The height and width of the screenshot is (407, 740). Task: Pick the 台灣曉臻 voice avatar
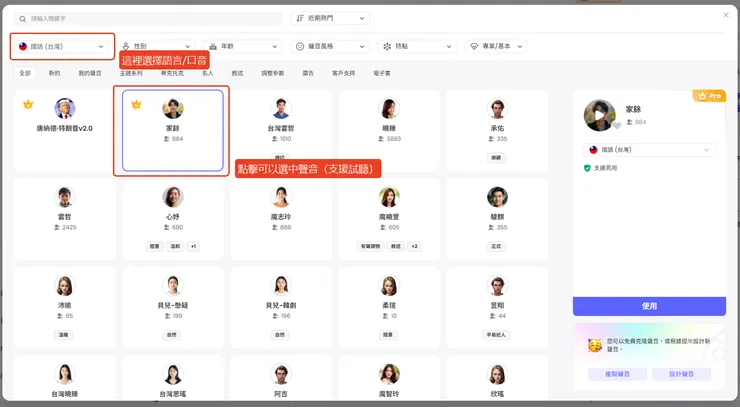65,374
